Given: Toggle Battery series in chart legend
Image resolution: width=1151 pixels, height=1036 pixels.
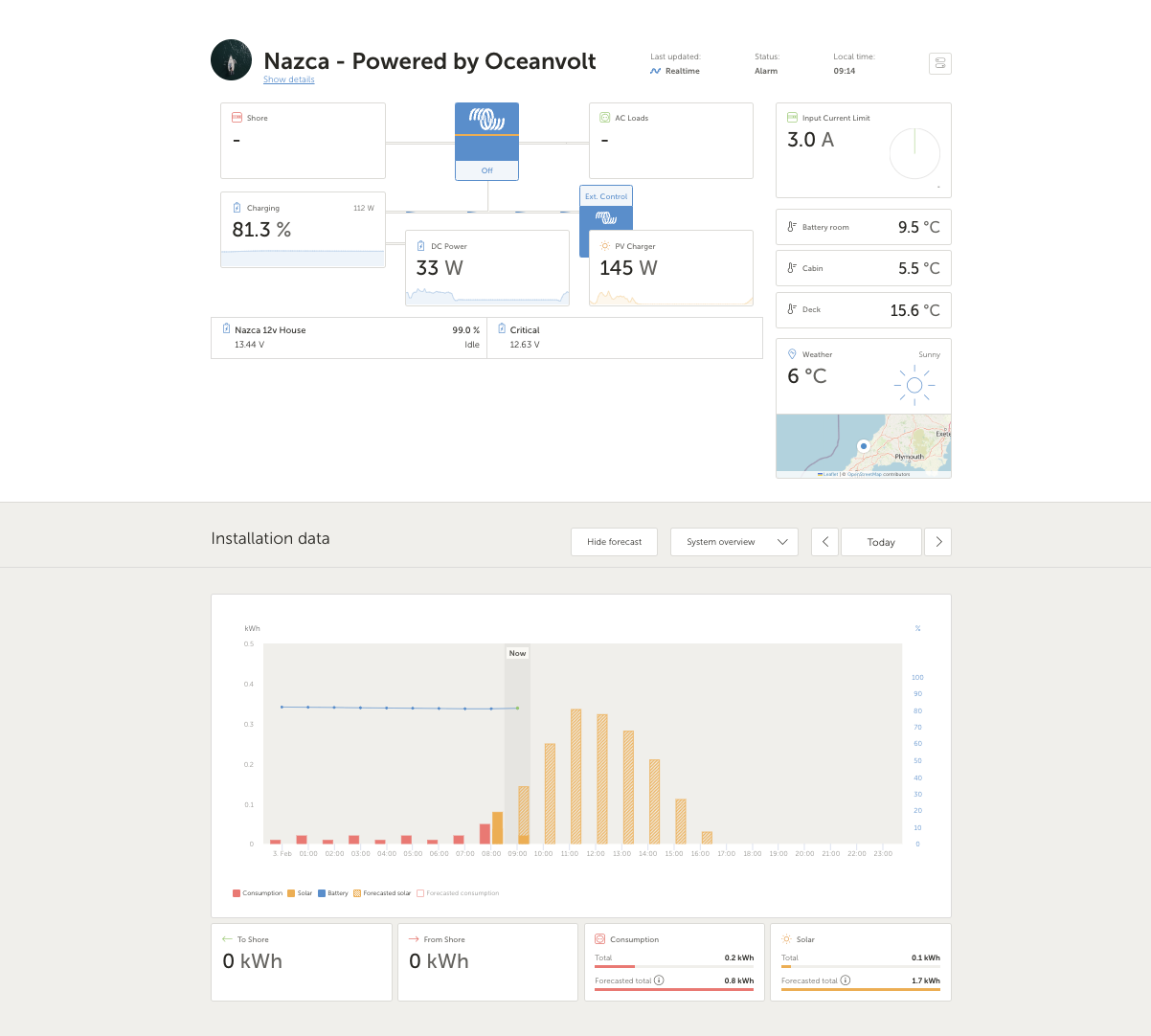Looking at the screenshot, I should (x=333, y=893).
